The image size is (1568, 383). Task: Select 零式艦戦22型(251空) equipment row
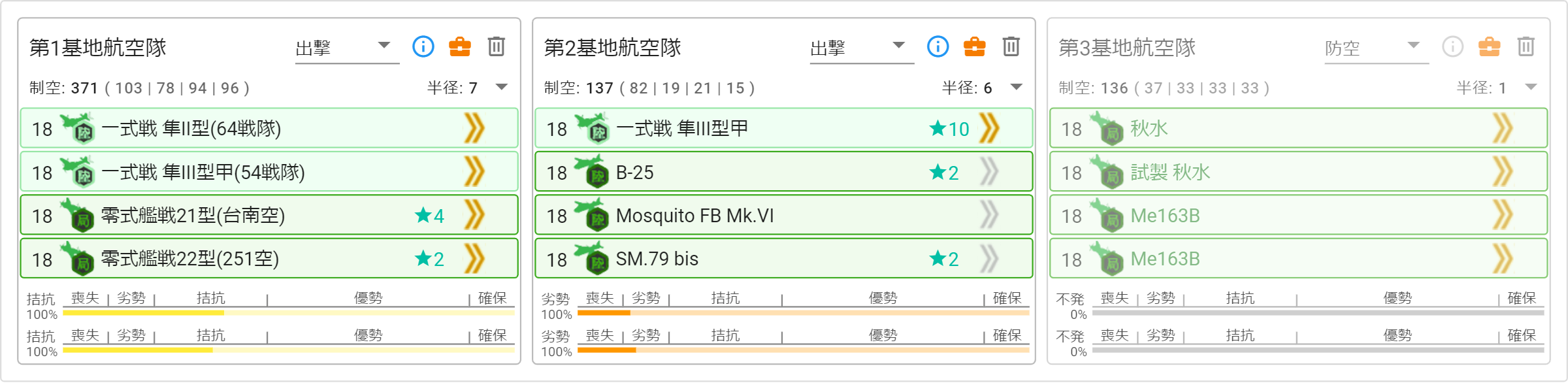pos(269,258)
